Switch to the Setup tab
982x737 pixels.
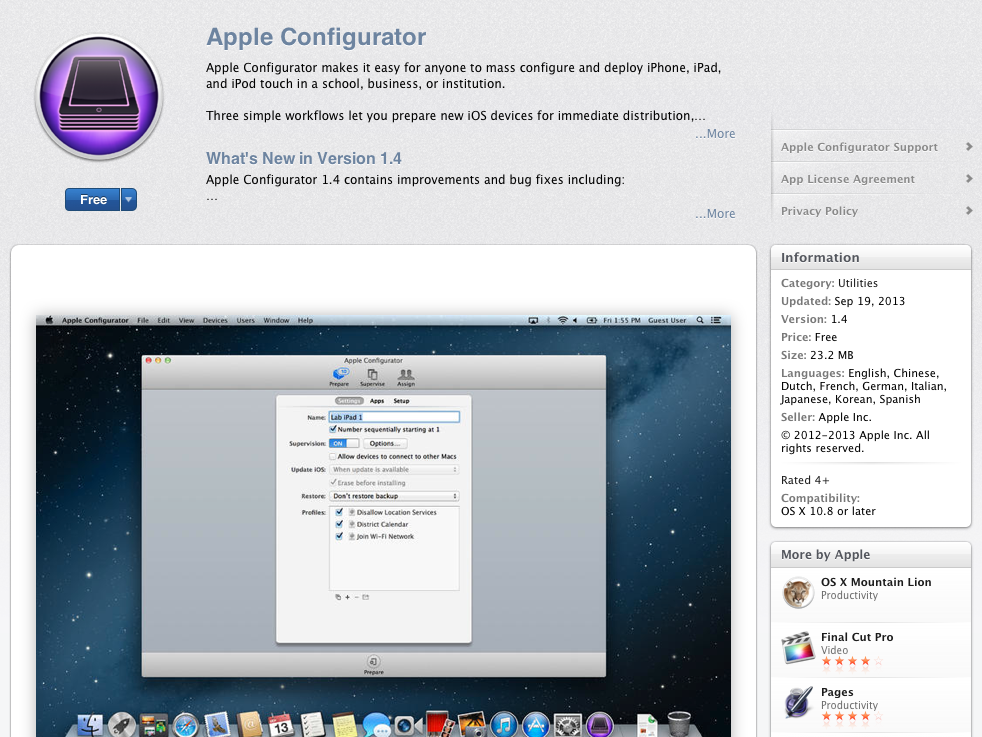point(401,400)
